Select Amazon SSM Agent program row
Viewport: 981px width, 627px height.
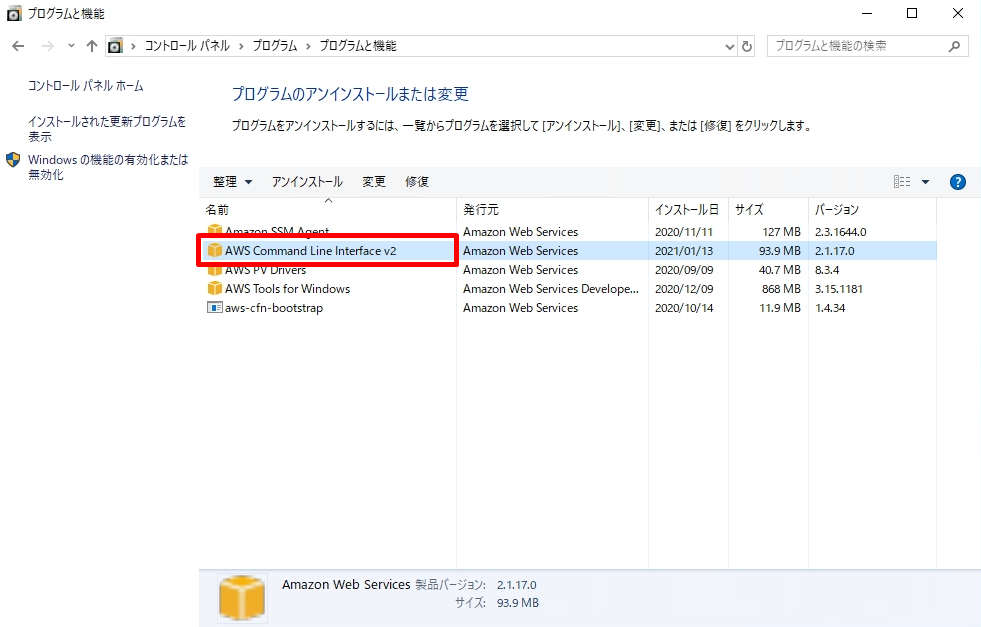(x=568, y=232)
